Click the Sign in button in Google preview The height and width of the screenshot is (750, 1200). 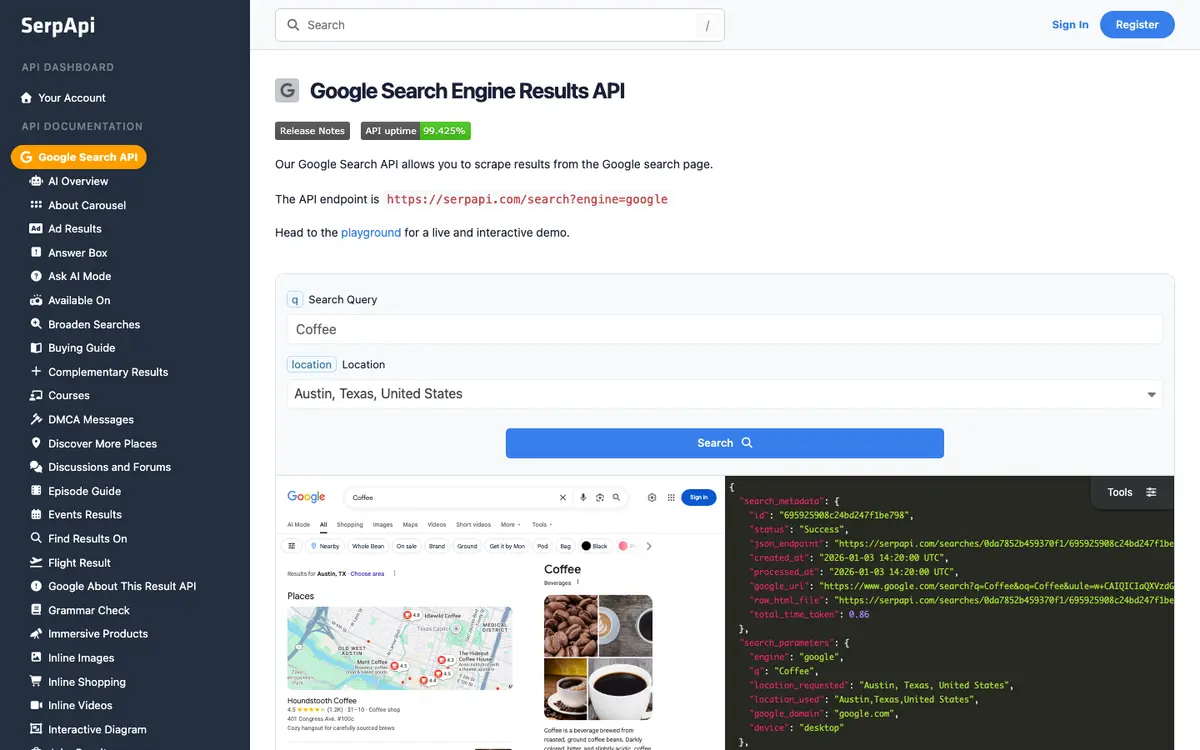pyautogui.click(x=698, y=497)
